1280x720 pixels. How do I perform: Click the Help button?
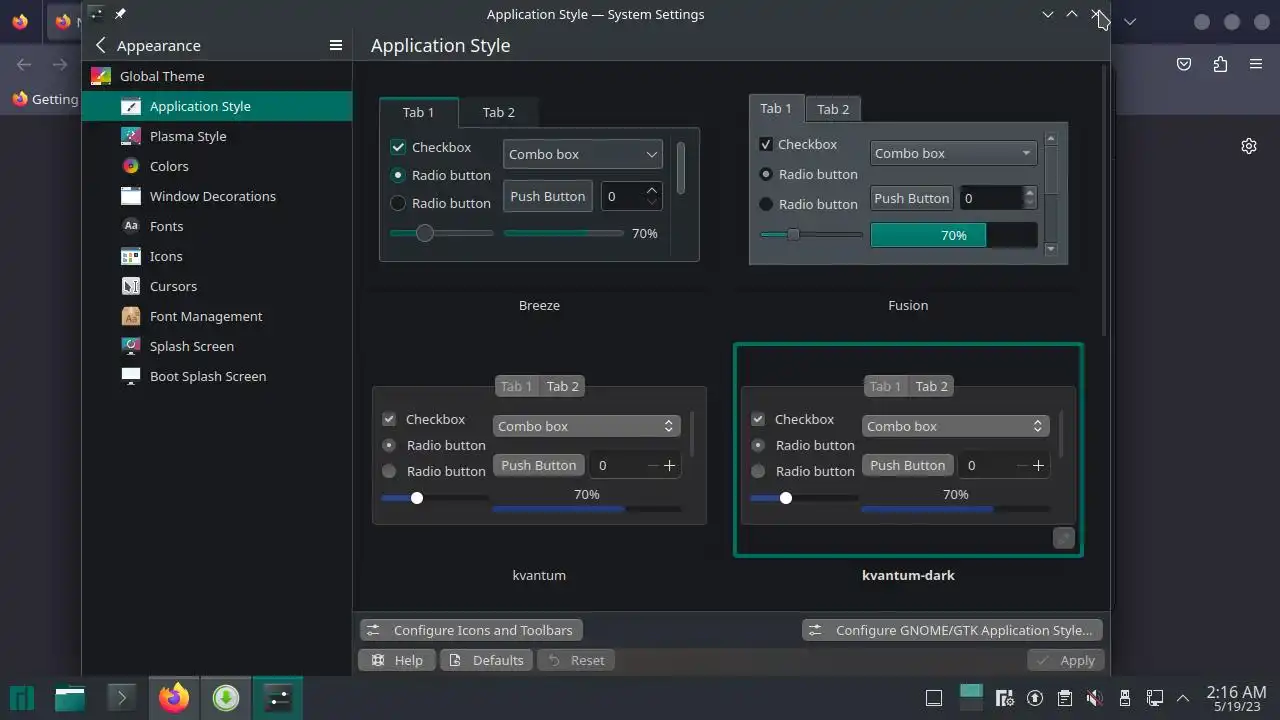(x=396, y=660)
